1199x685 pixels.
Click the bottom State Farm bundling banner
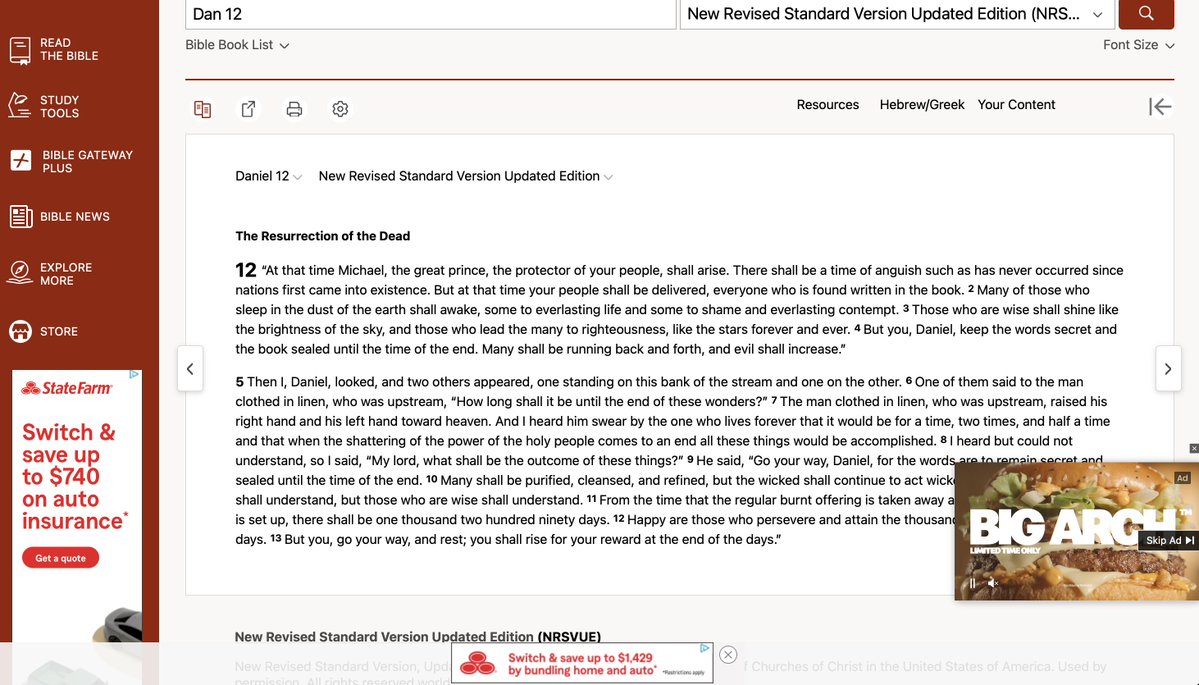pos(582,663)
